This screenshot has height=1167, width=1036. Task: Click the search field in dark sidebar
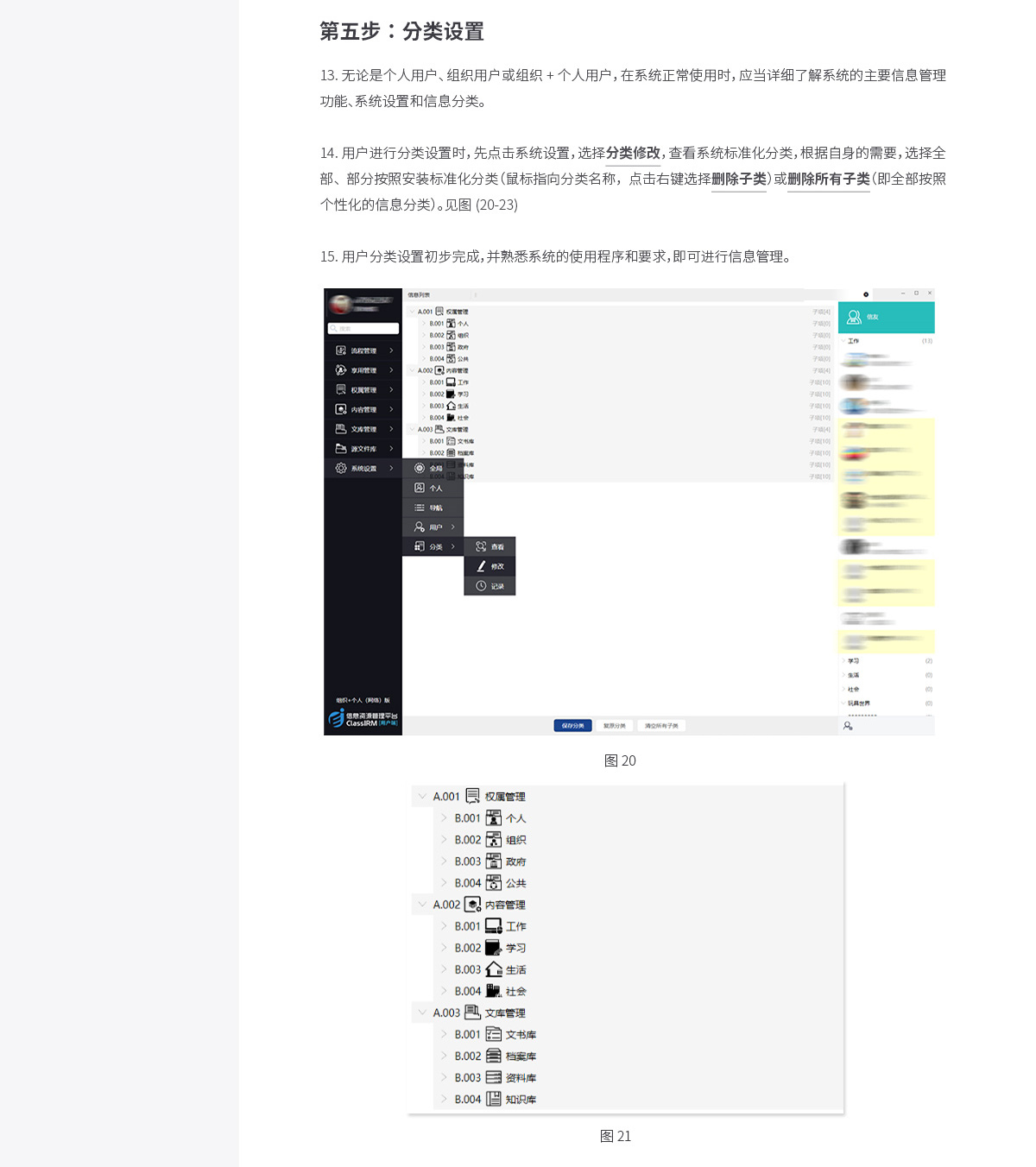363,329
